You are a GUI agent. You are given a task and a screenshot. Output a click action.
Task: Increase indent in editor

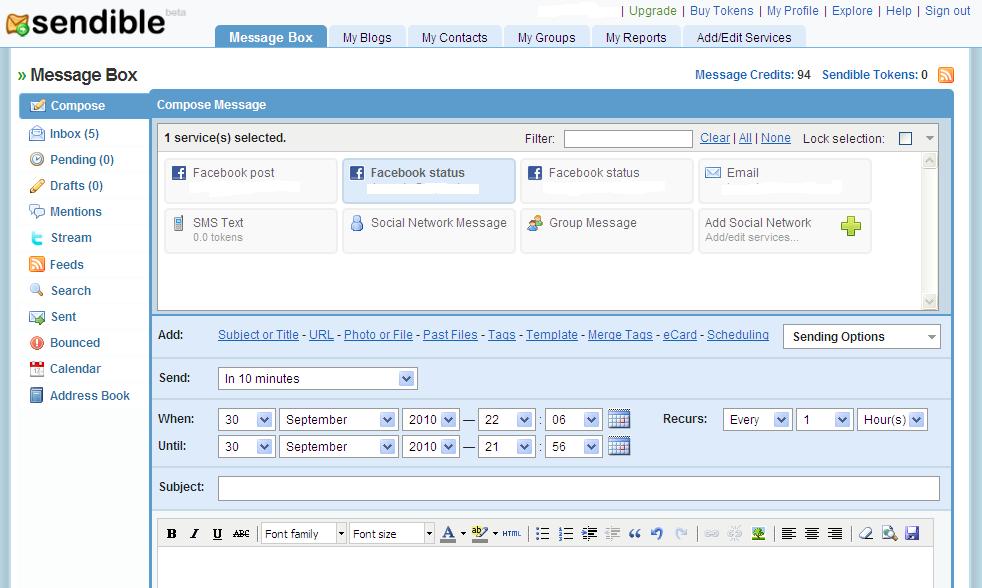pos(589,534)
